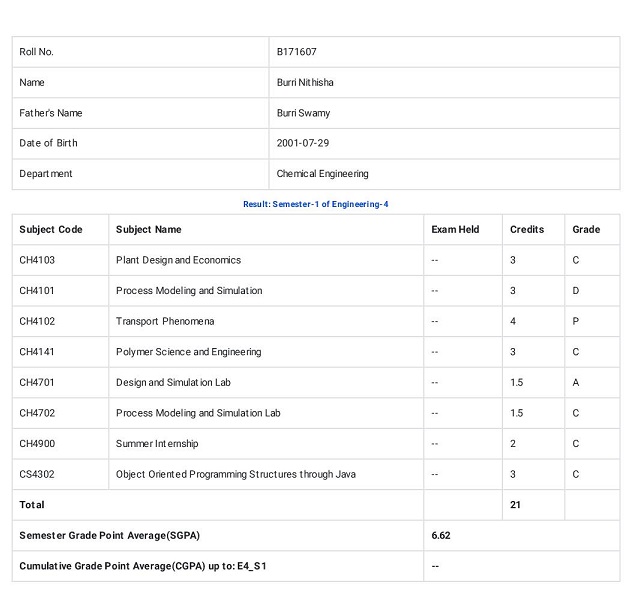Click grade A for Design and Simulation Lab
This screenshot has width=643, height=591.
[576, 383]
